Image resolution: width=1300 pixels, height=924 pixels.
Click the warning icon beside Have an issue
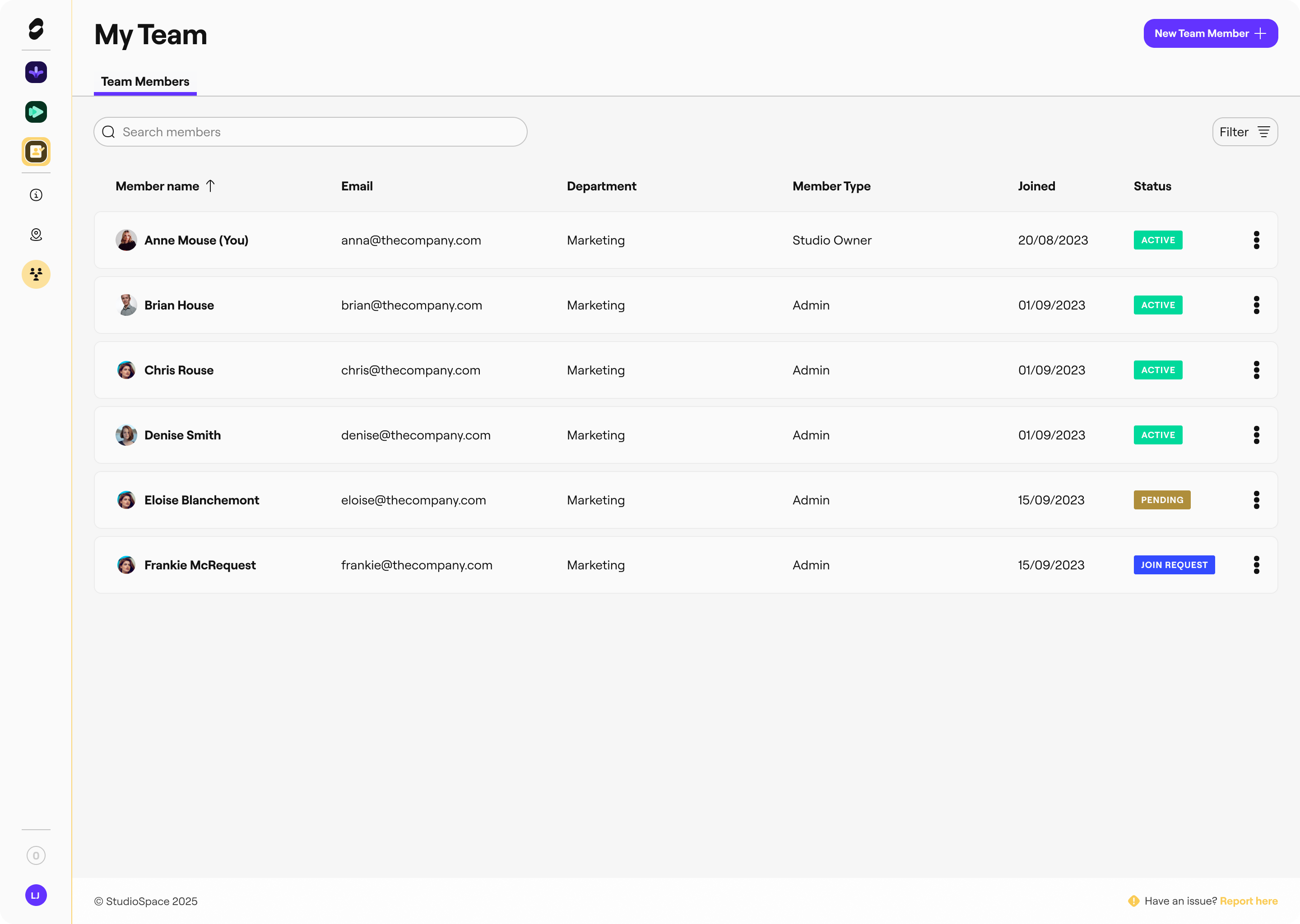tap(1133, 901)
